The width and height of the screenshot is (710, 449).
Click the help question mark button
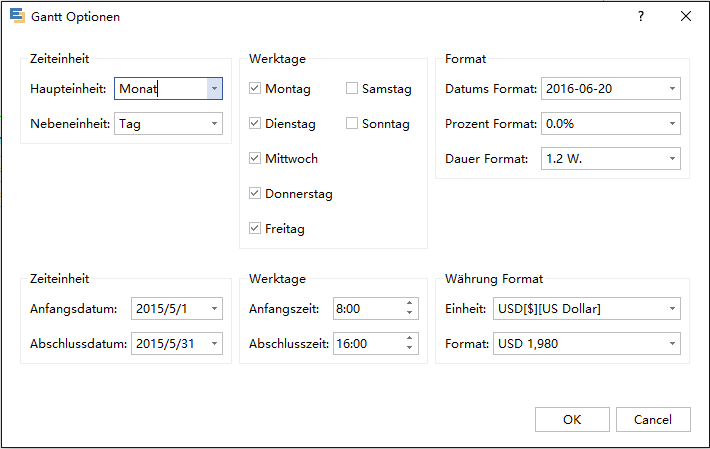[641, 17]
